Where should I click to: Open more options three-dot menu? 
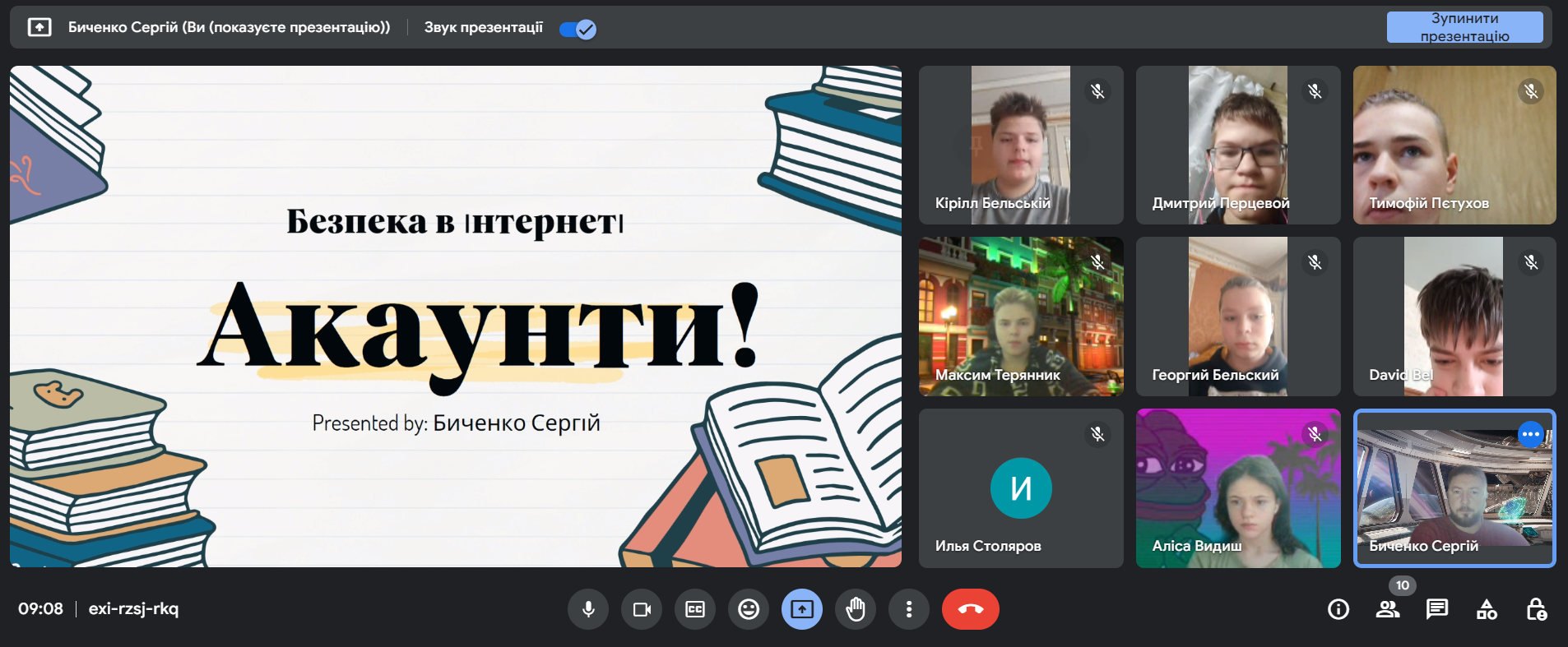[x=909, y=609]
